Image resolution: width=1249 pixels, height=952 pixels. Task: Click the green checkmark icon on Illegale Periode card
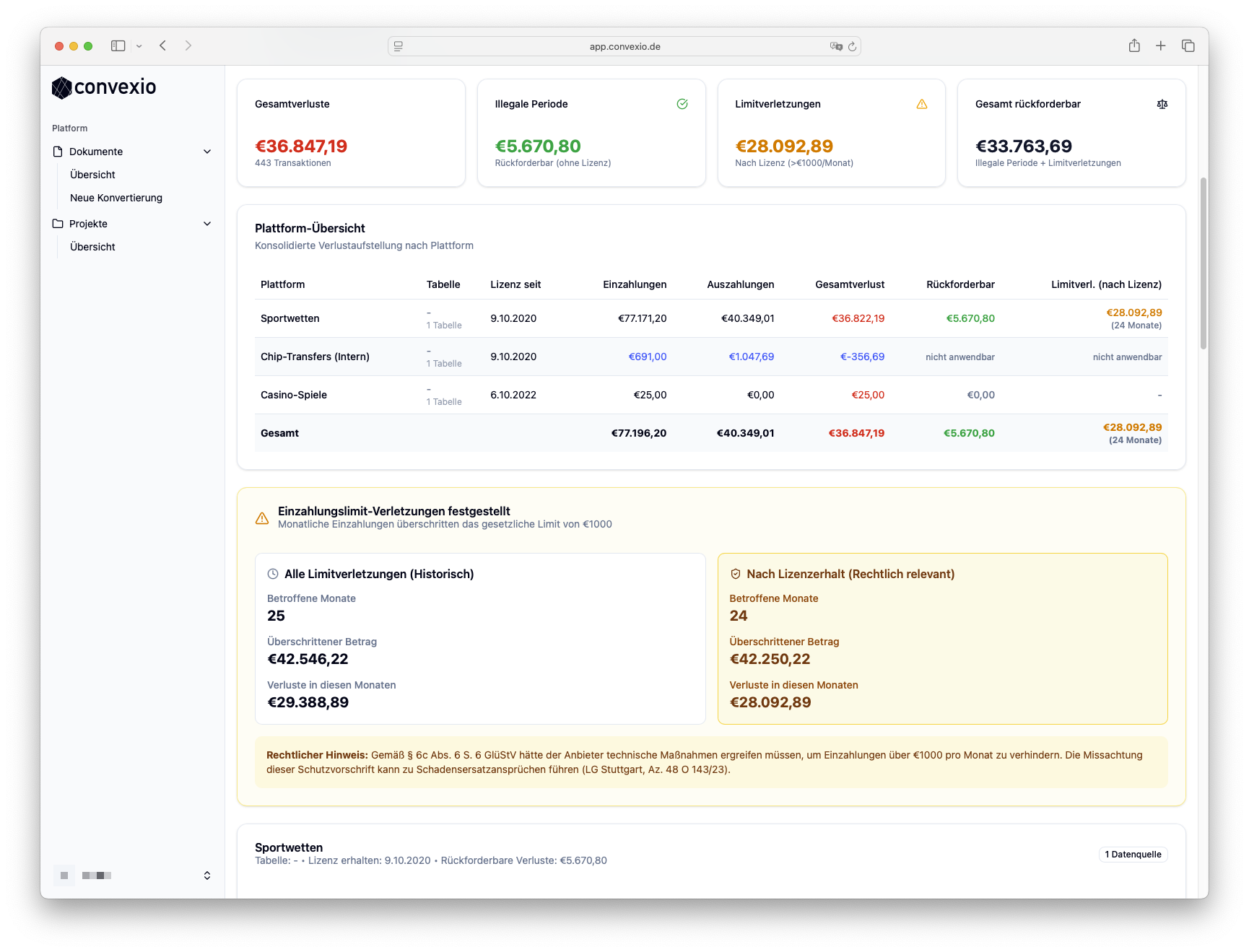point(682,104)
